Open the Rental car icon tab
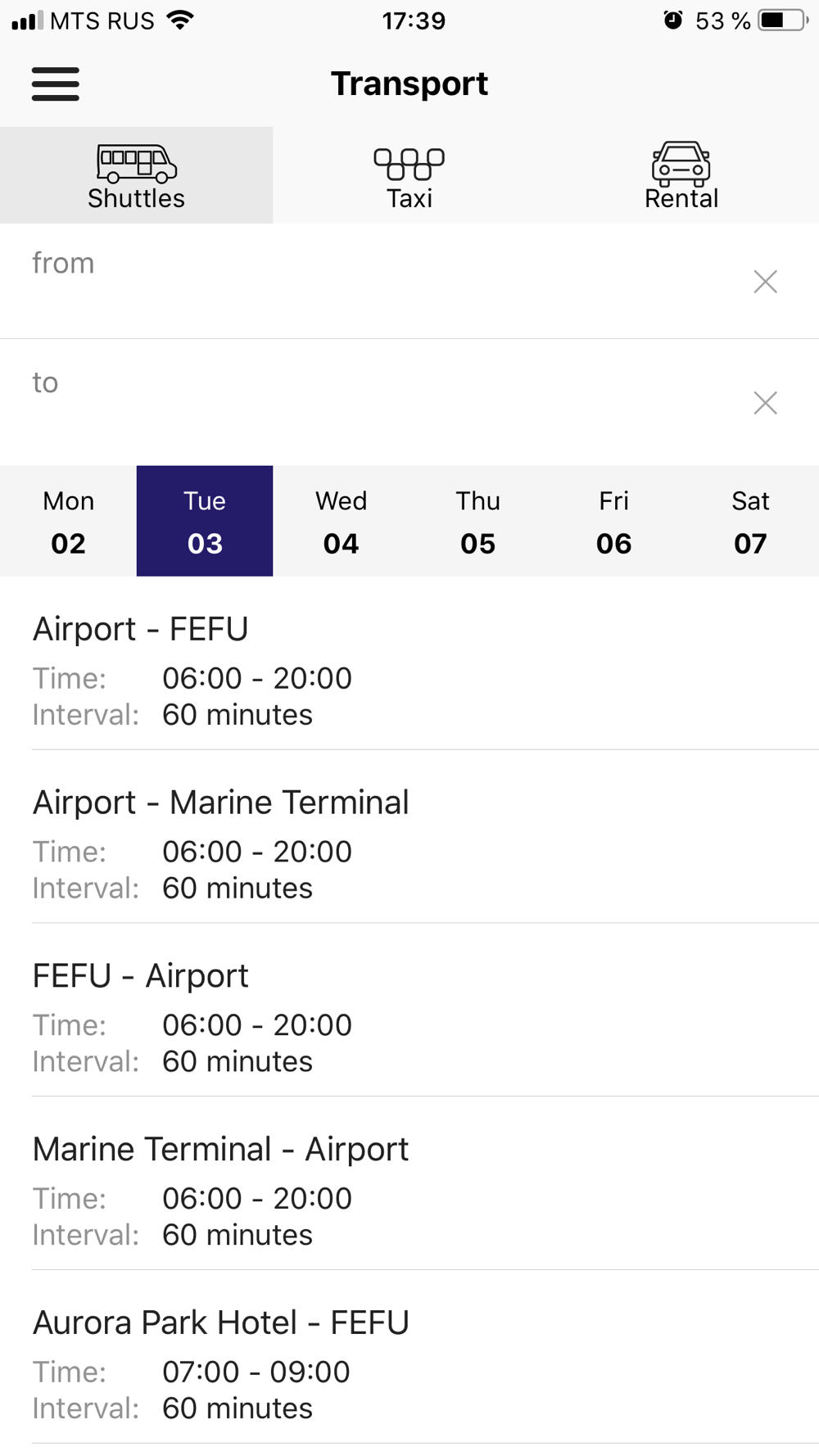The image size is (819, 1456). [681, 175]
